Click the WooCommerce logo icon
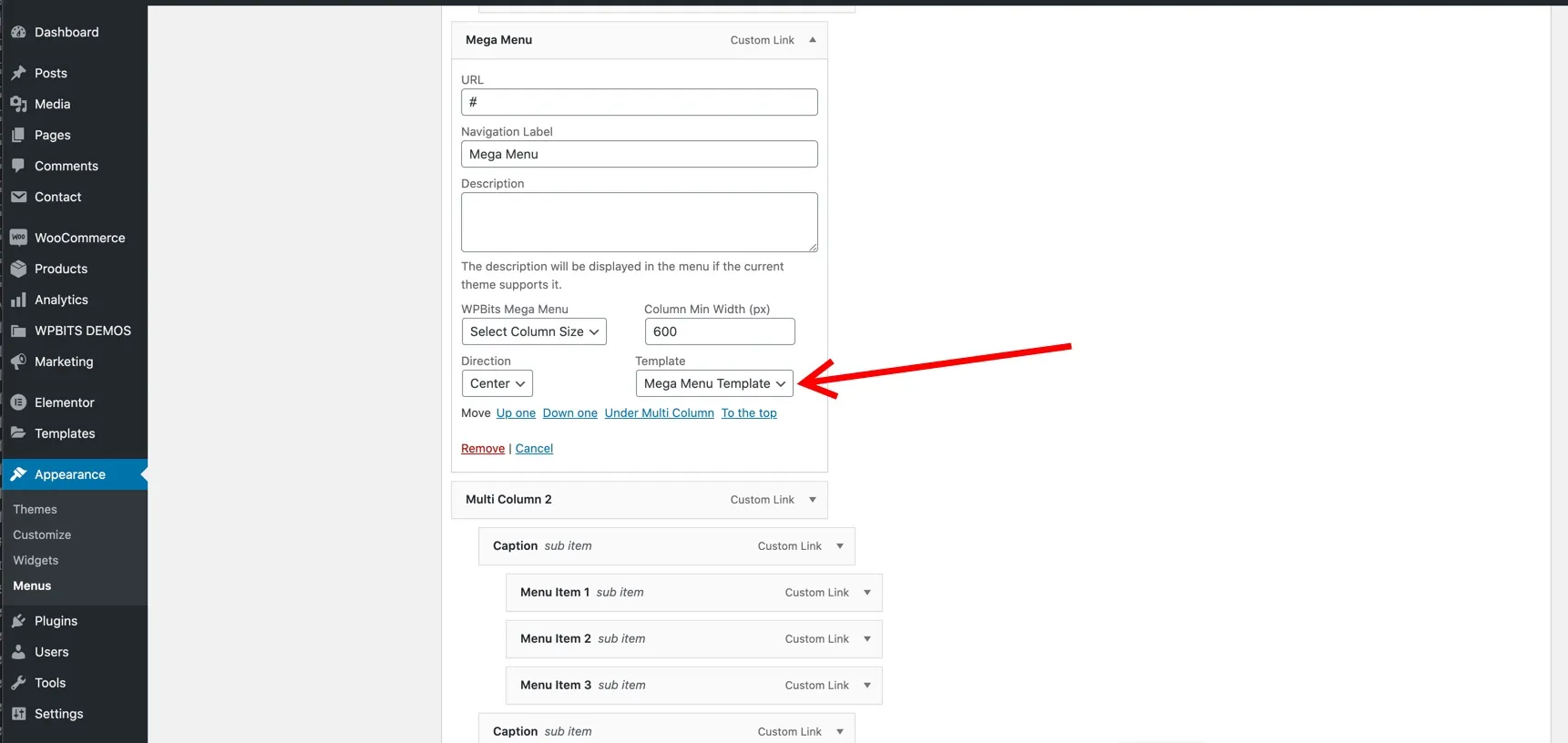 click(18, 238)
